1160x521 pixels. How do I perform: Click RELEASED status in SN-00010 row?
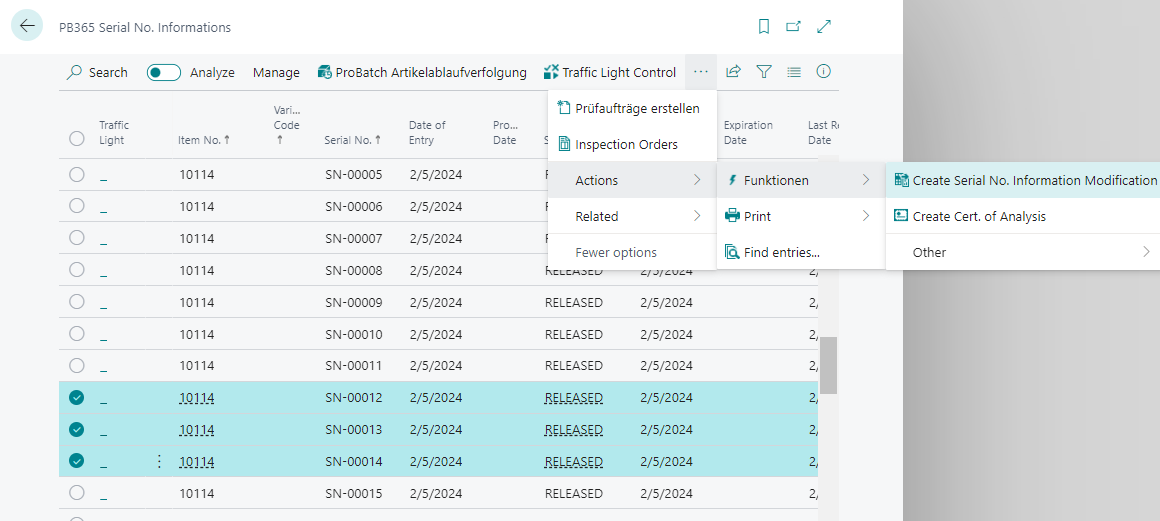[x=573, y=335]
